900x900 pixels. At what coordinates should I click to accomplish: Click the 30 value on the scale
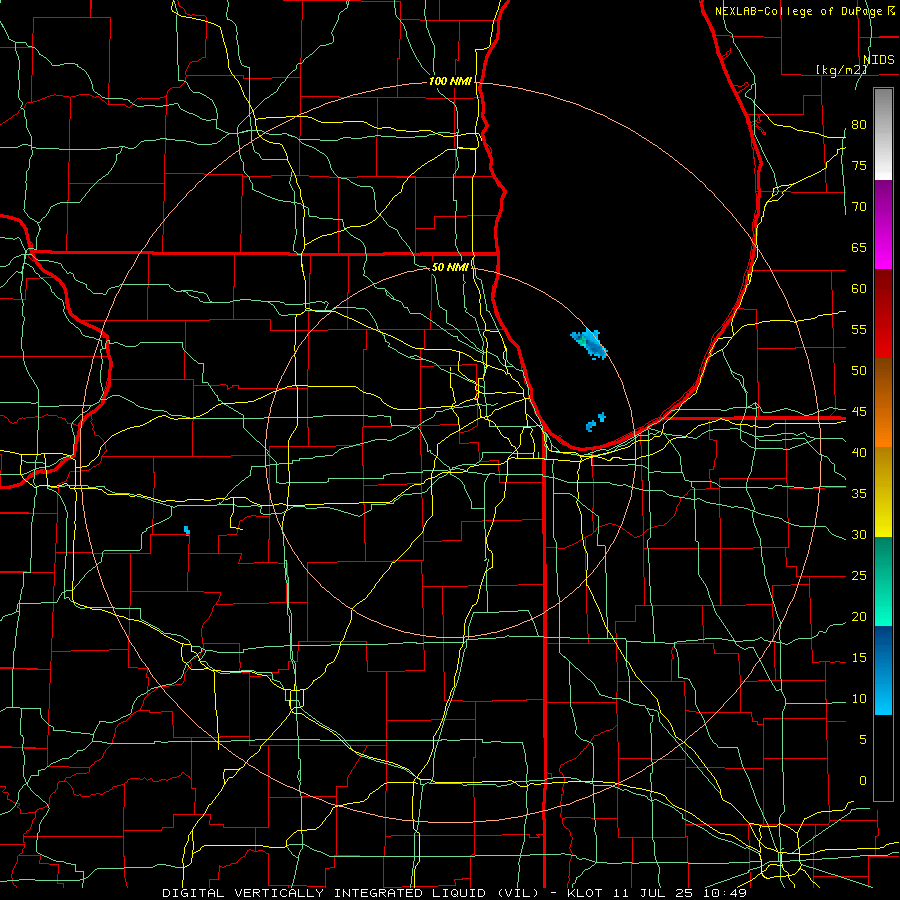[859, 534]
